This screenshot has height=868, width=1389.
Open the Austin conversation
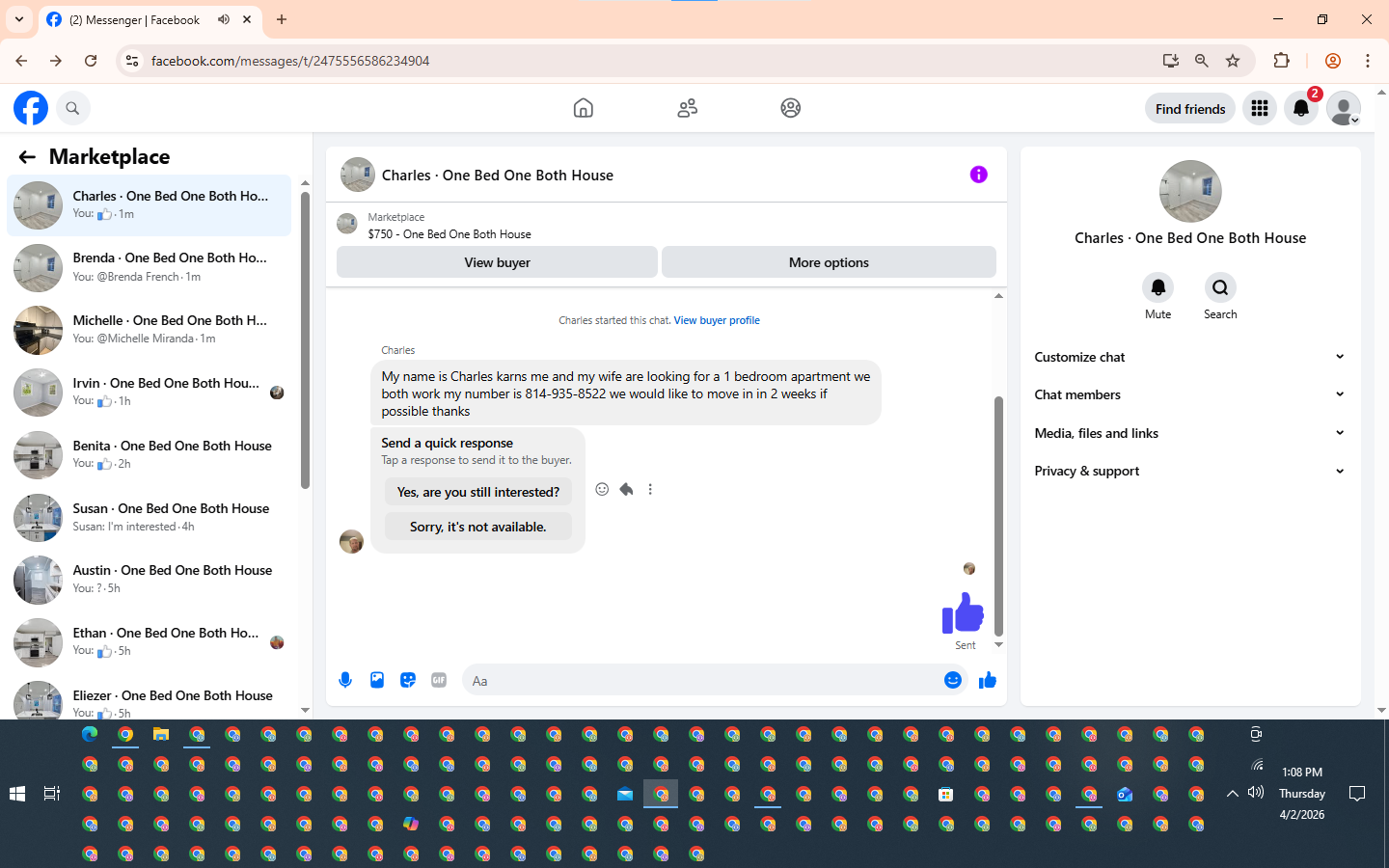click(150, 580)
